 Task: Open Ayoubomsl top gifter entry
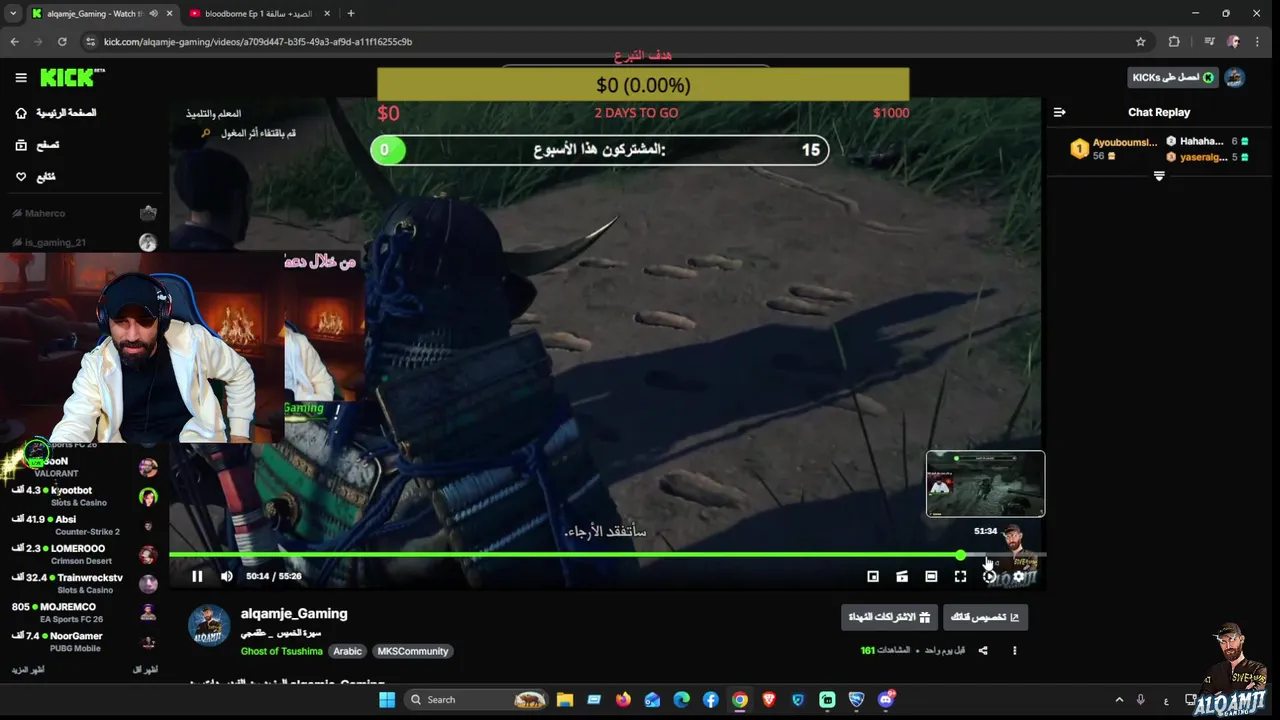[x=1114, y=149]
